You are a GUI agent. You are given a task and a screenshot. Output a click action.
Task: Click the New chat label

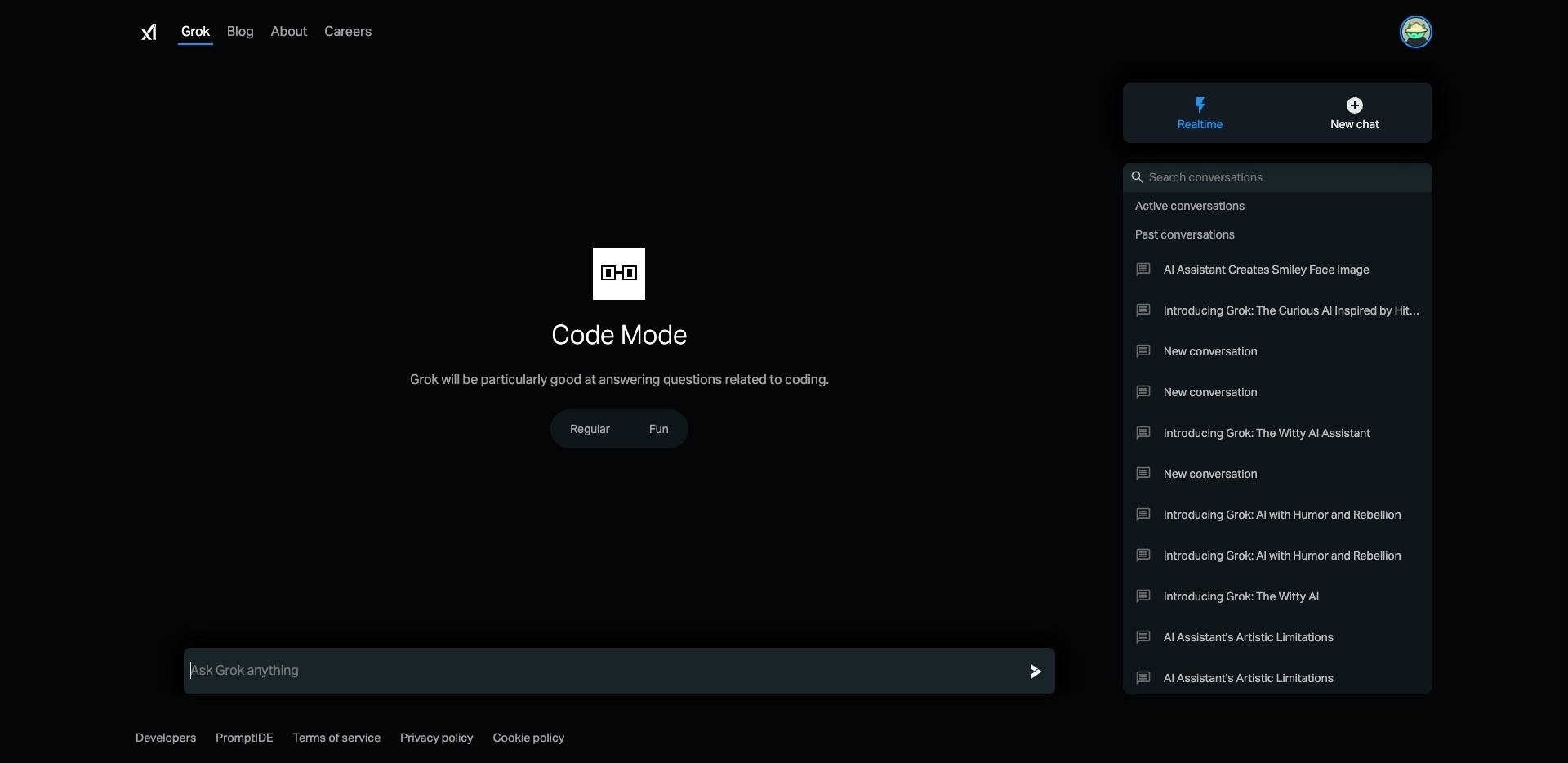(1354, 124)
